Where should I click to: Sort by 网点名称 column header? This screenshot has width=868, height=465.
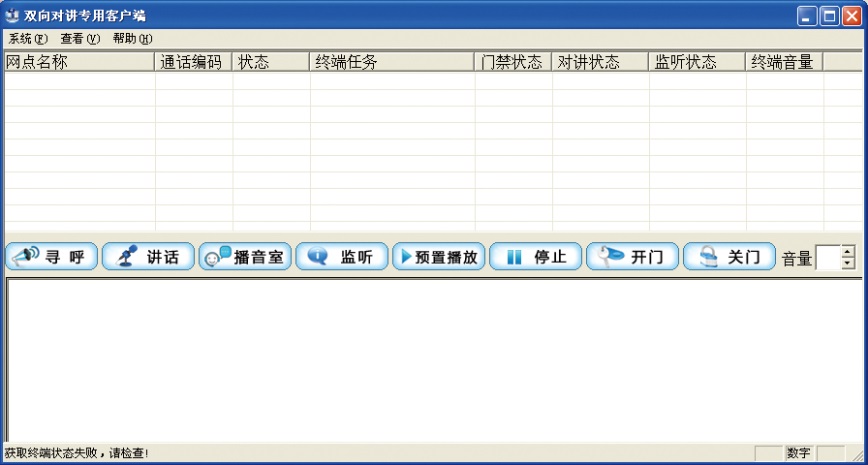[79, 62]
